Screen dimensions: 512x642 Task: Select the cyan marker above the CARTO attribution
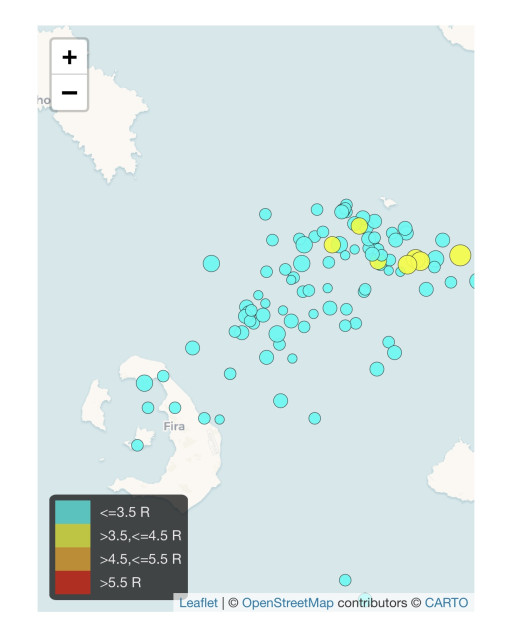(x=345, y=580)
